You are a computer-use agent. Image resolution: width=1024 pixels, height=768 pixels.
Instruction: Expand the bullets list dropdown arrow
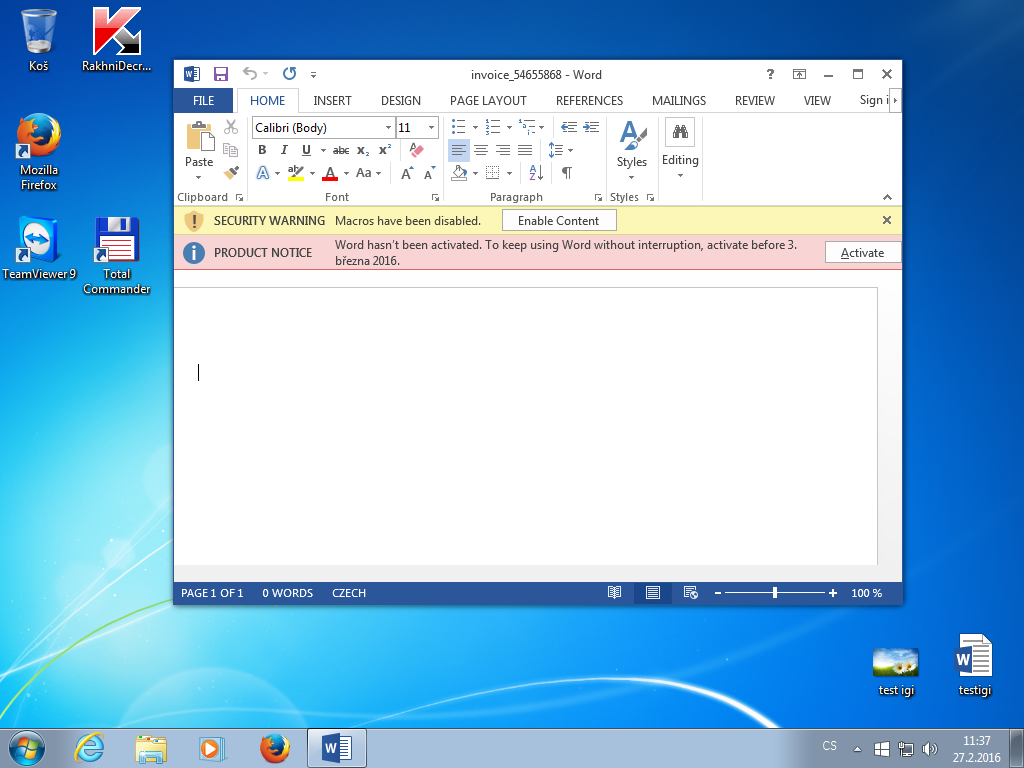pyautogui.click(x=475, y=127)
